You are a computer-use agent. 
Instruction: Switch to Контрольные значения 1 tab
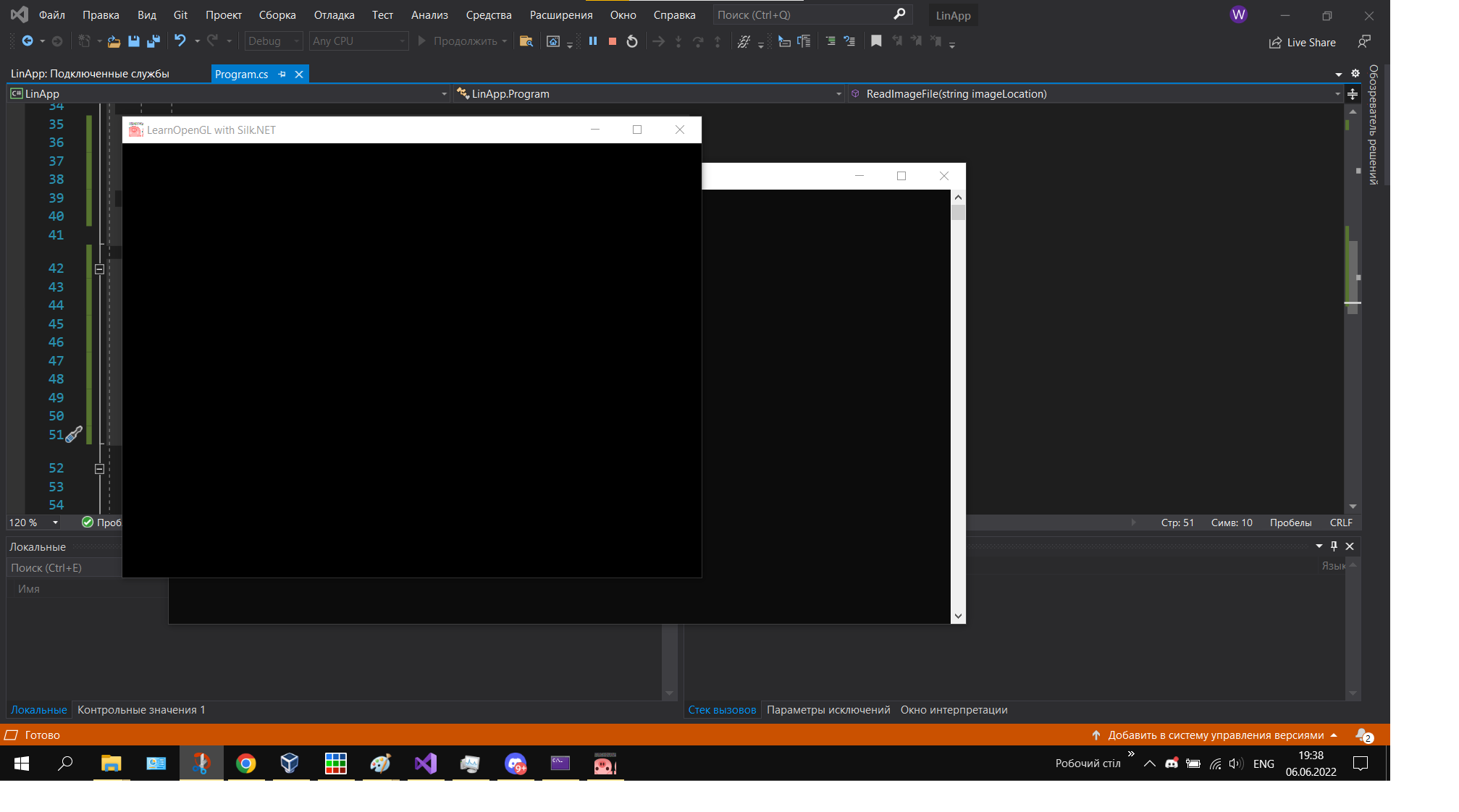point(141,710)
